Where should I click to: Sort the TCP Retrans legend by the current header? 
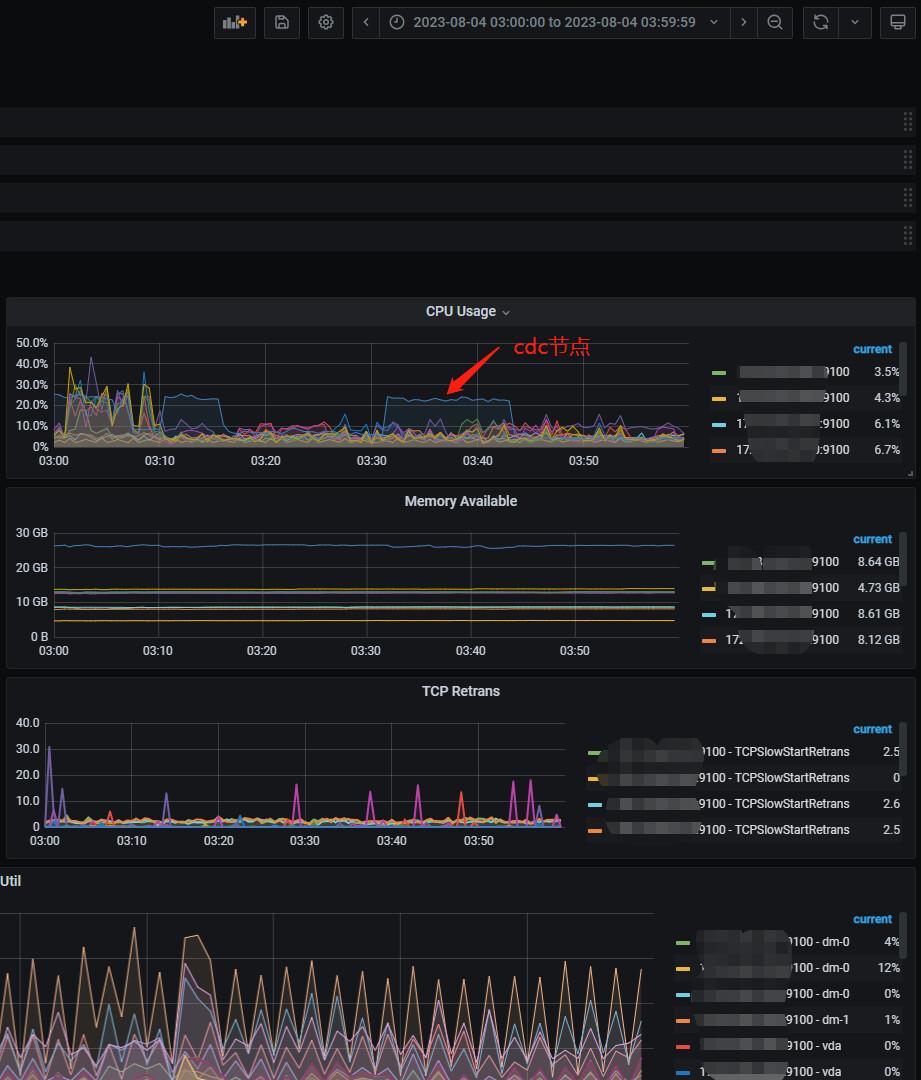click(872, 729)
